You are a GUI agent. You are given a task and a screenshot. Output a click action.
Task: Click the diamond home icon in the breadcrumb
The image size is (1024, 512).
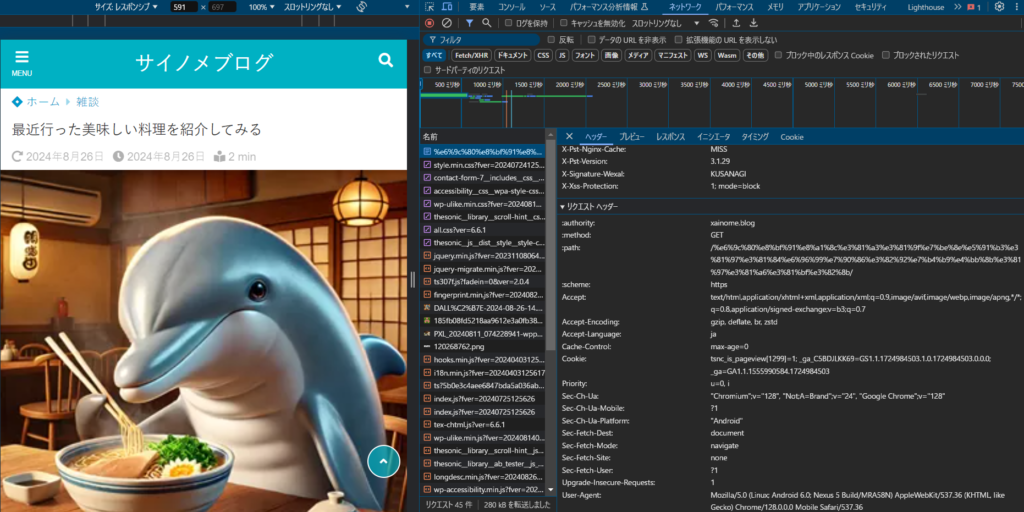point(17,102)
